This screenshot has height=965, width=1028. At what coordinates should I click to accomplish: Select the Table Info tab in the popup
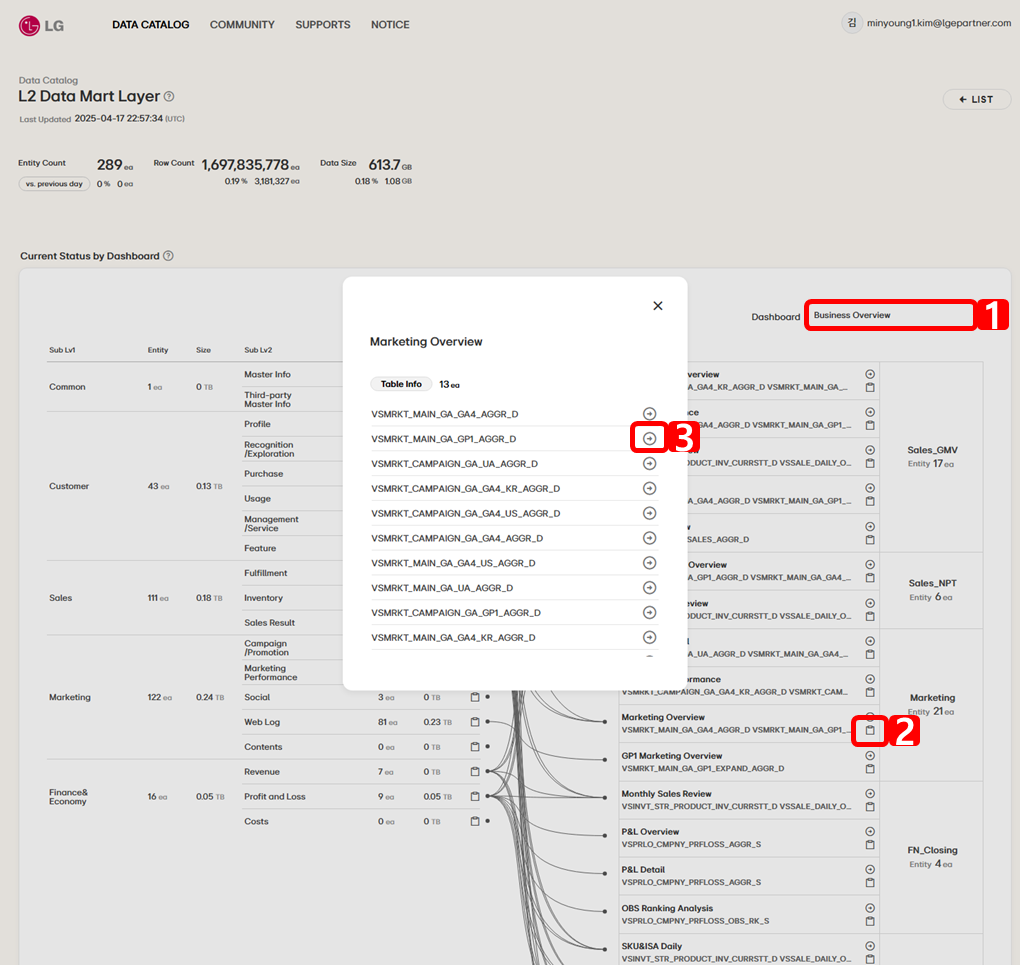point(401,384)
